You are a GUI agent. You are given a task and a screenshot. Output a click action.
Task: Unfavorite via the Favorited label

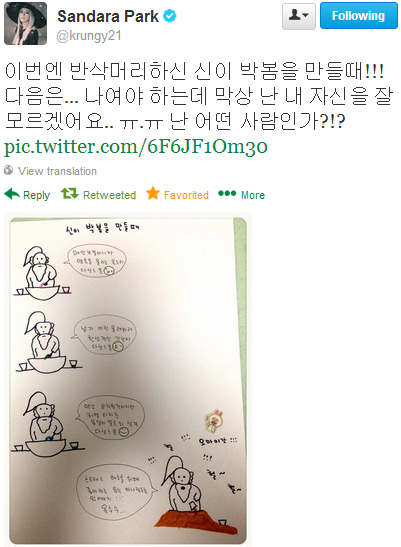click(x=186, y=195)
